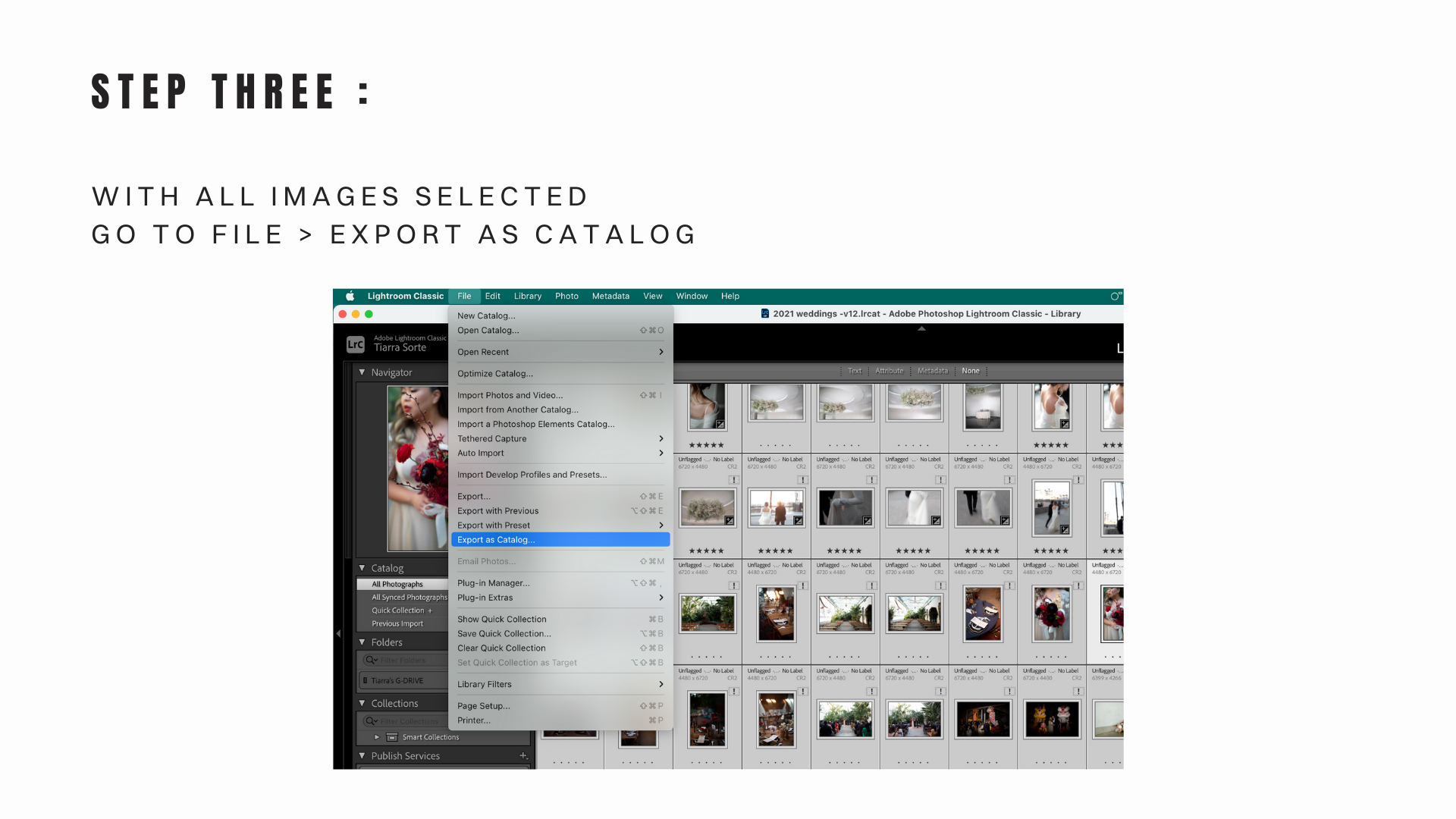
Task: Toggle the Attribute filter in the filter bar
Action: coord(889,371)
